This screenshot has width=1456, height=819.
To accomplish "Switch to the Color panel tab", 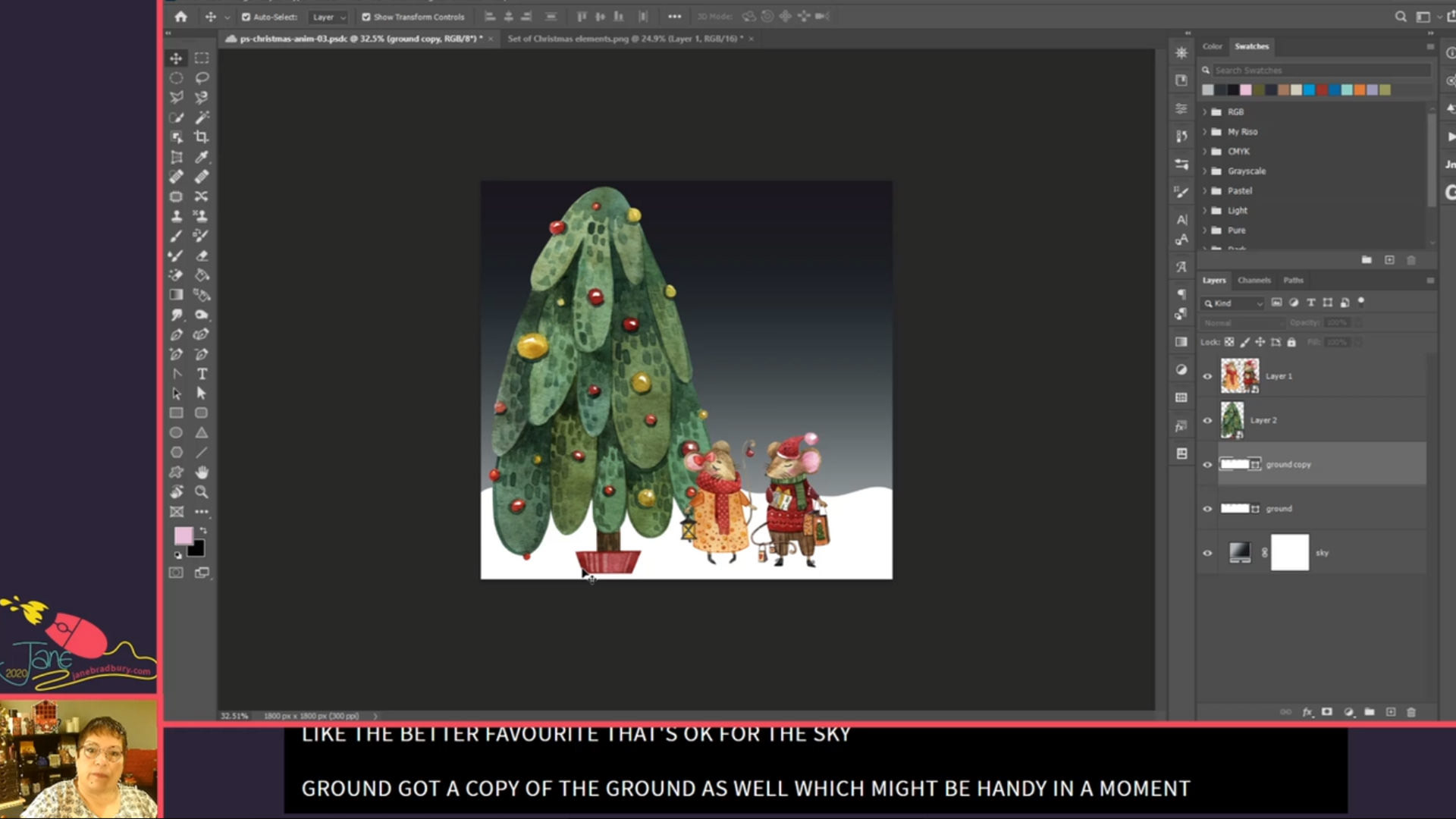I will pos(1212,46).
